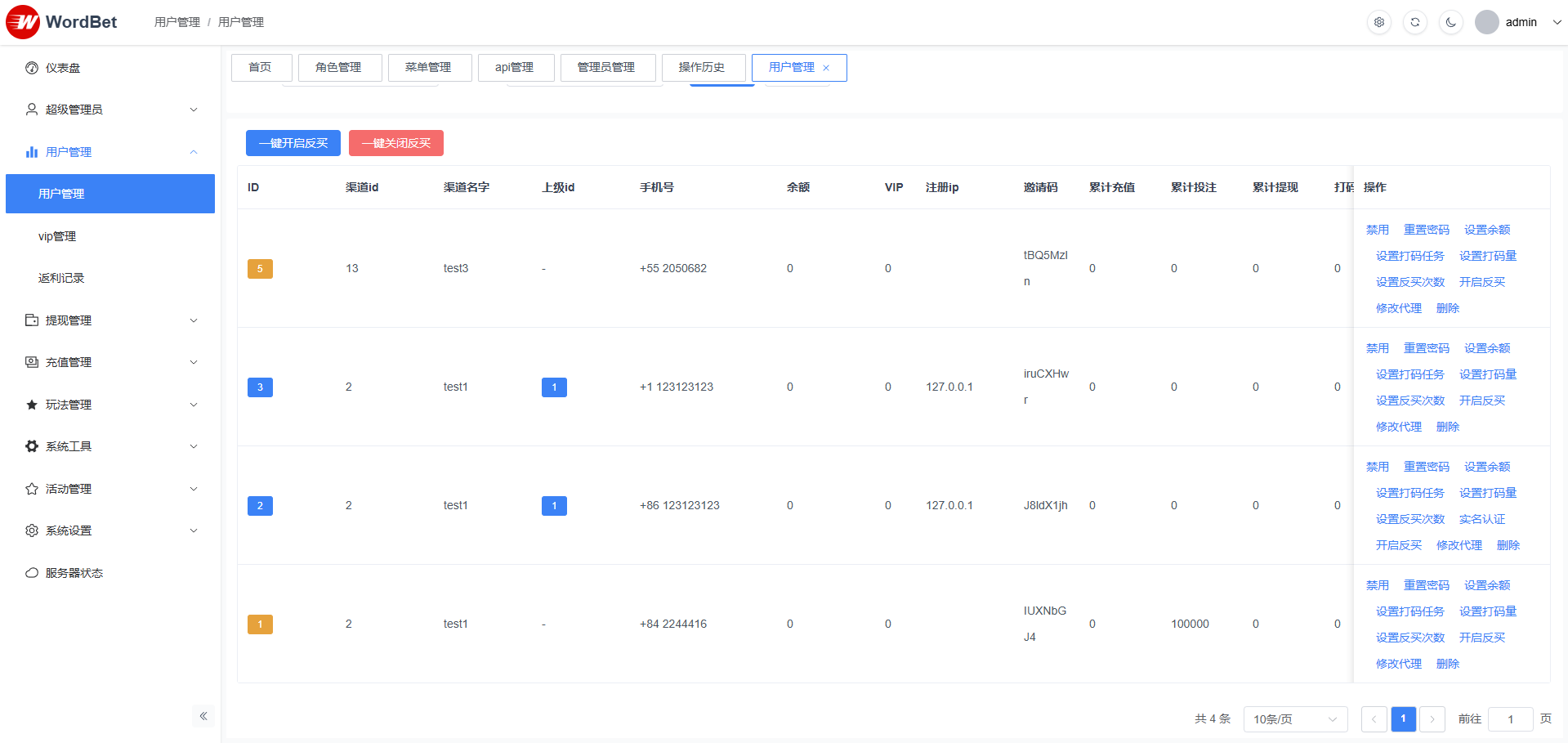
Task: Click the admin avatar image
Action: 1486,22
